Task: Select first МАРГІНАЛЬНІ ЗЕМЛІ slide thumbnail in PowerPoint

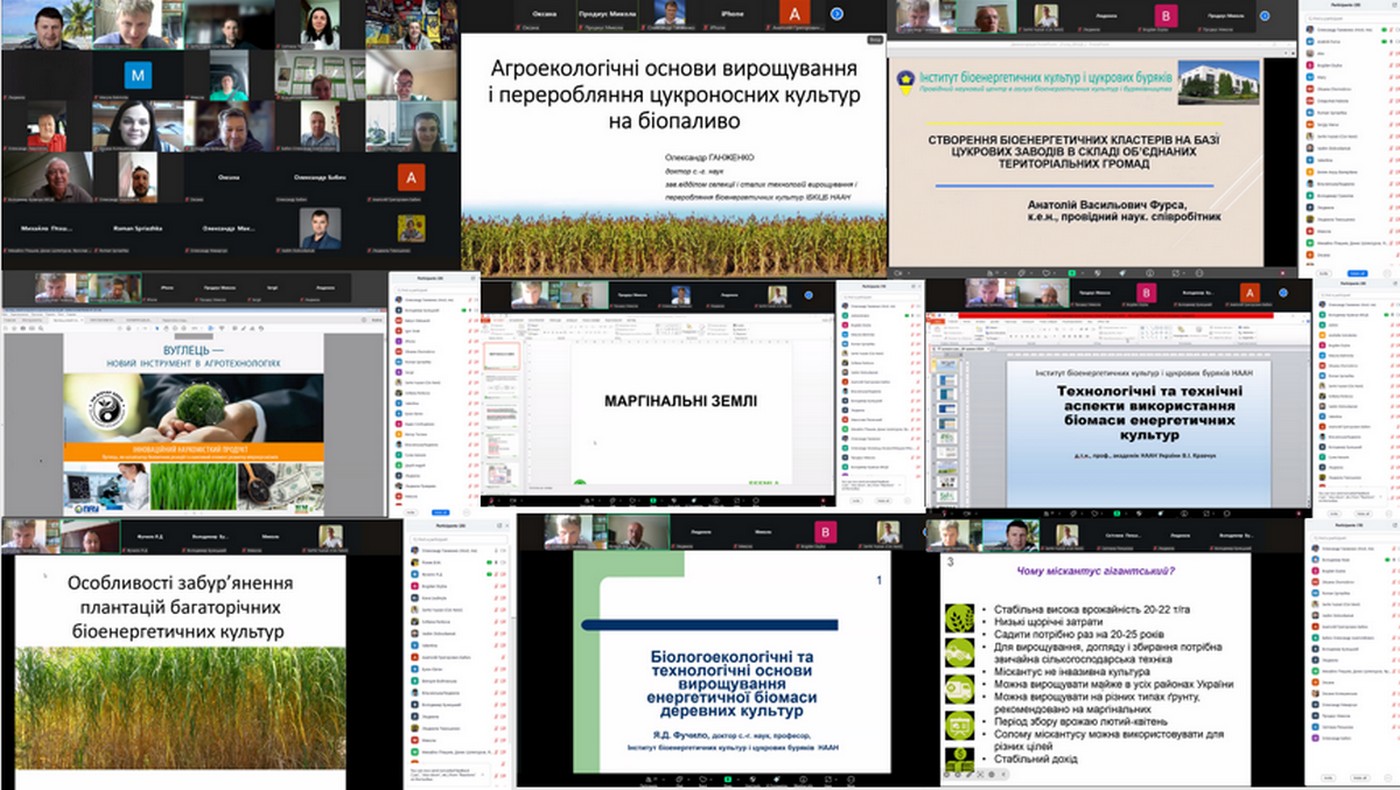Action: (x=502, y=353)
